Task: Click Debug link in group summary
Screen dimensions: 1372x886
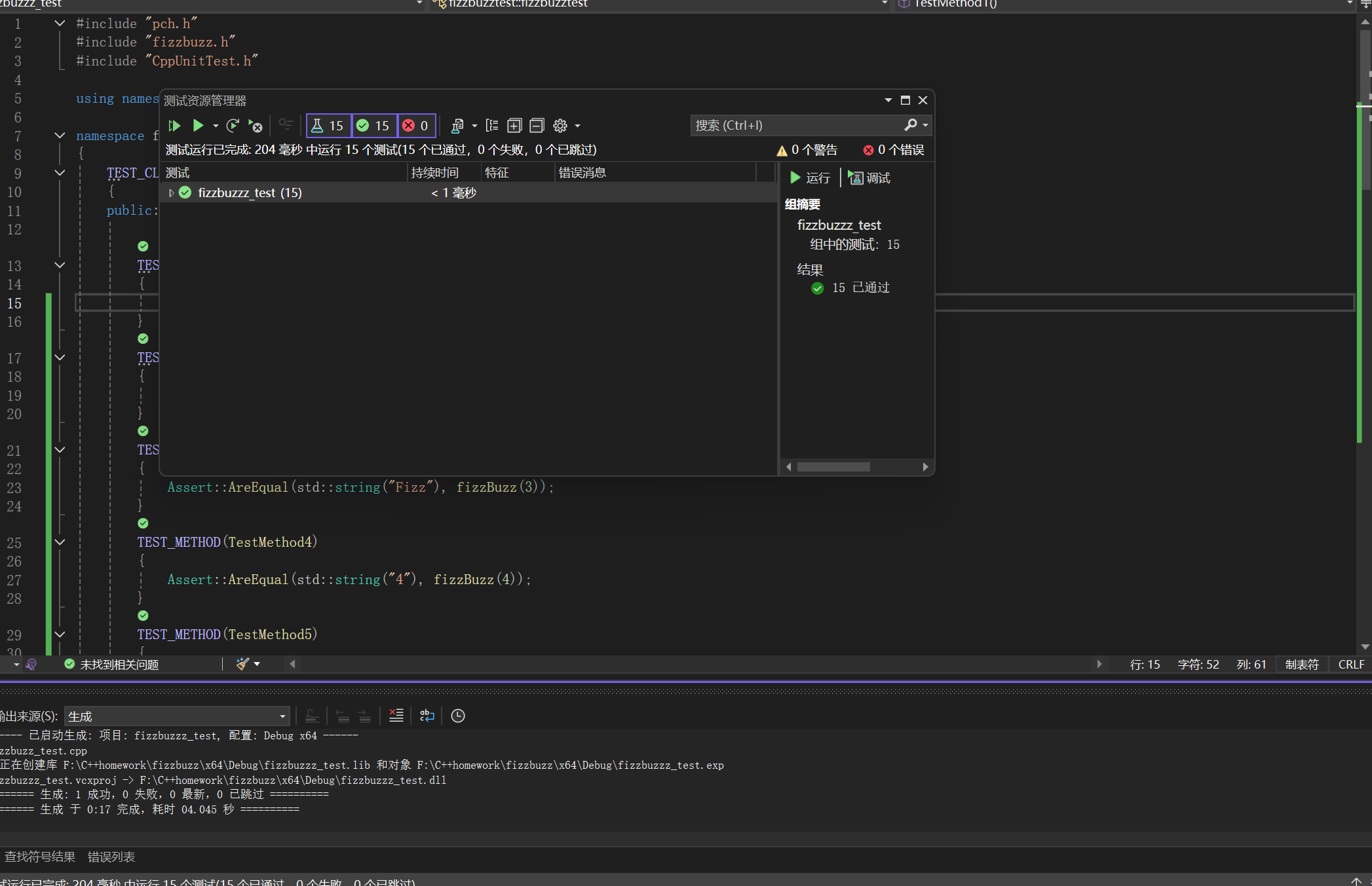Action: 869,177
